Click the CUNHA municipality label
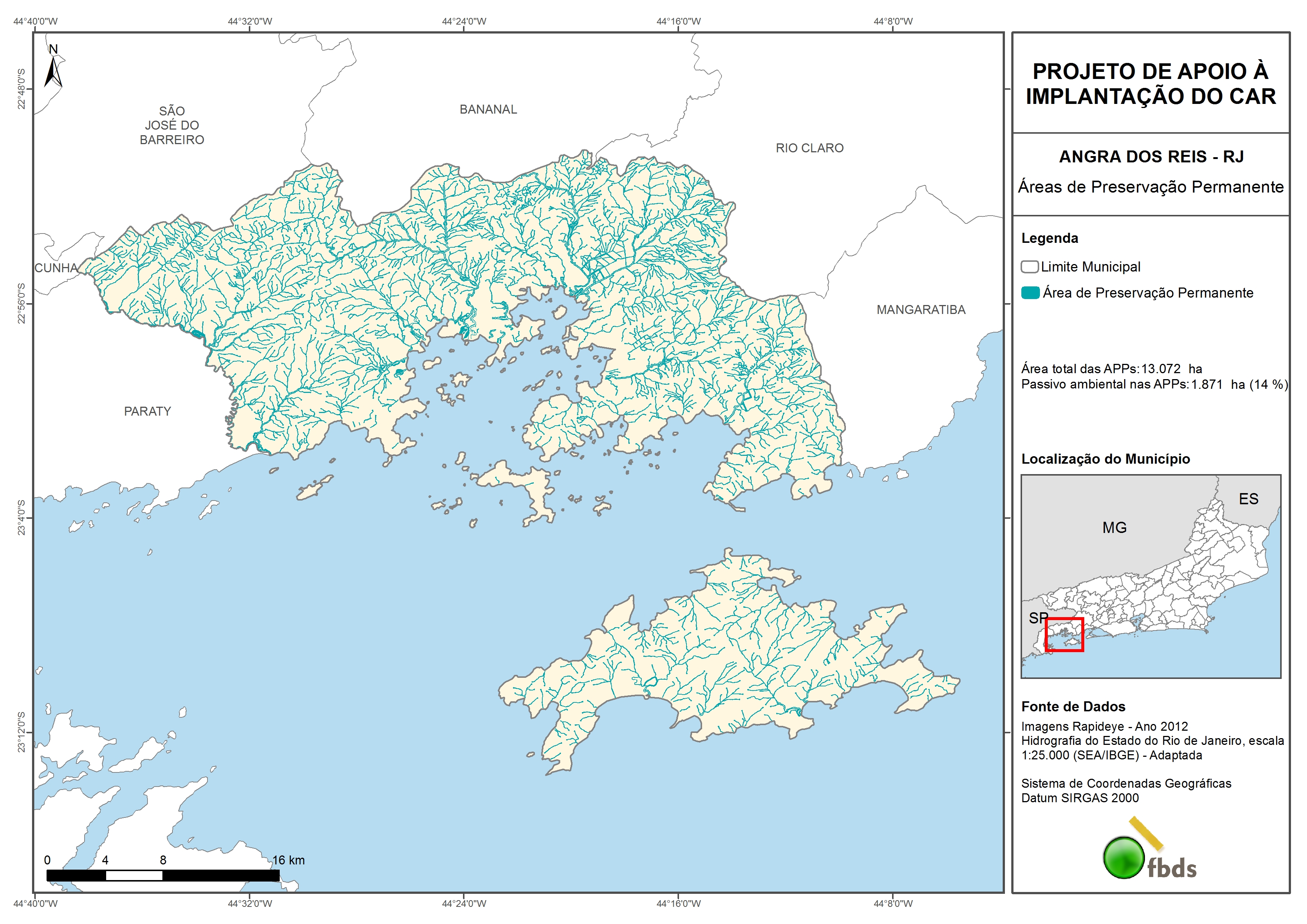This screenshot has width=1307, height=924. coord(56,268)
